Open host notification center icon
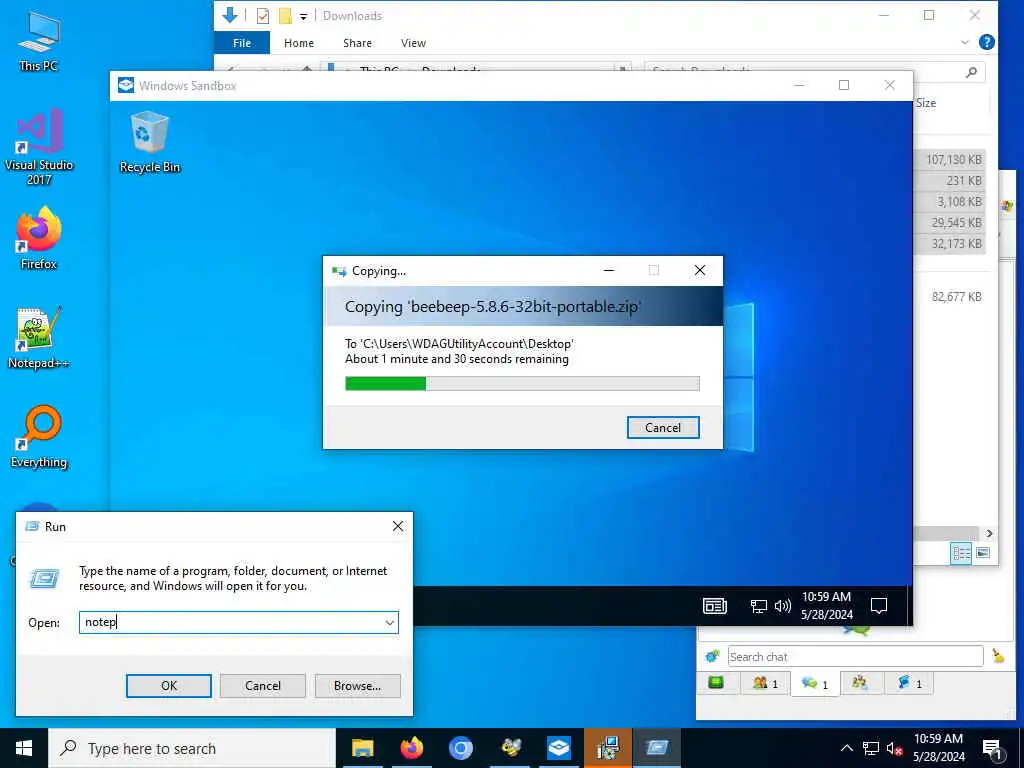 [x=993, y=748]
